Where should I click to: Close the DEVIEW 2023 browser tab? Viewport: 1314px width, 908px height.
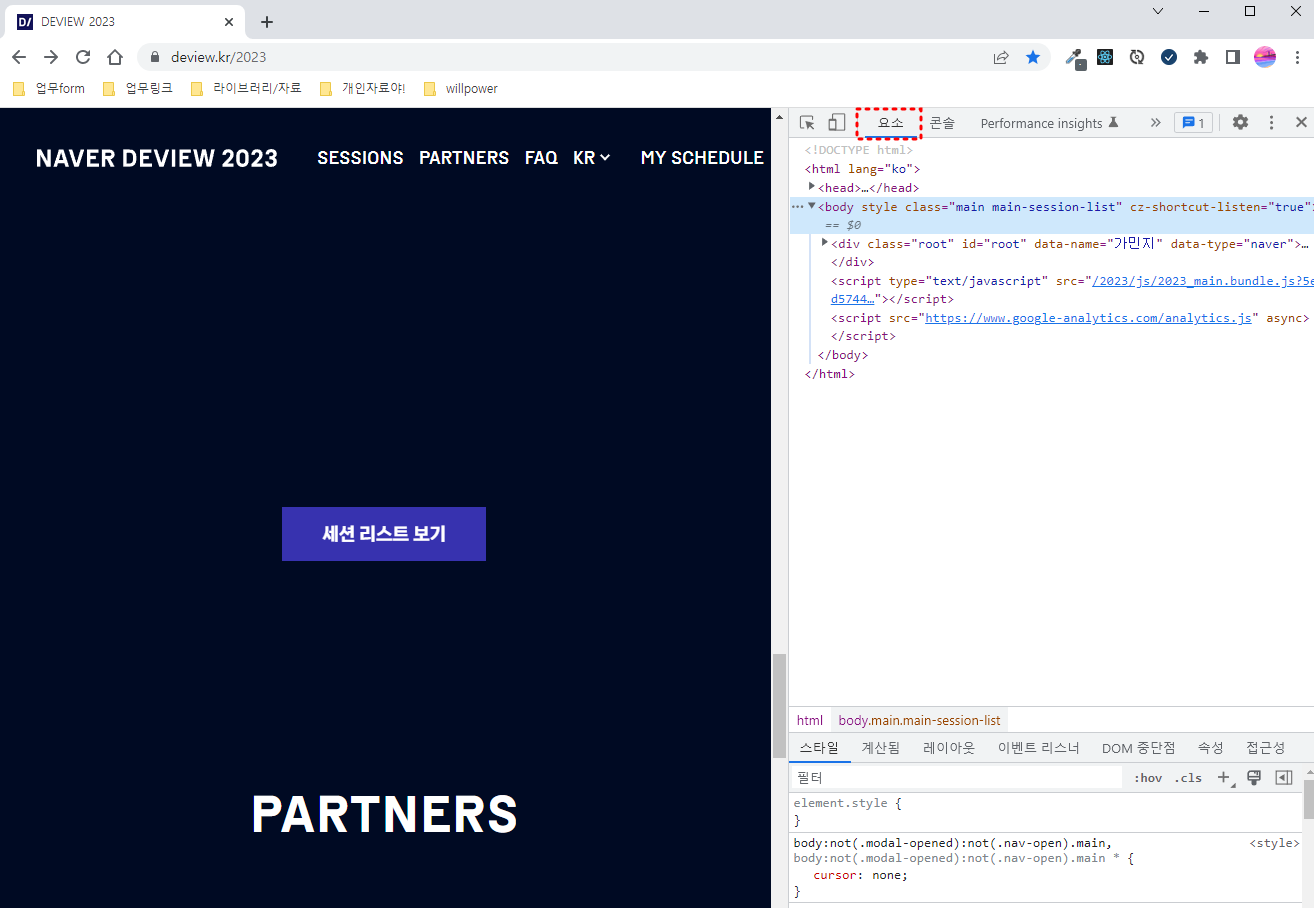229,22
